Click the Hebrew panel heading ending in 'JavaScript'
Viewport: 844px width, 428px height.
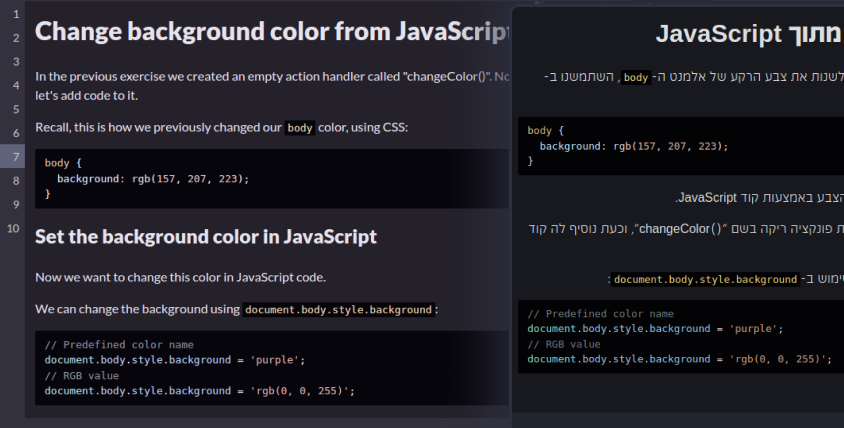pyautogui.click(x=749, y=33)
